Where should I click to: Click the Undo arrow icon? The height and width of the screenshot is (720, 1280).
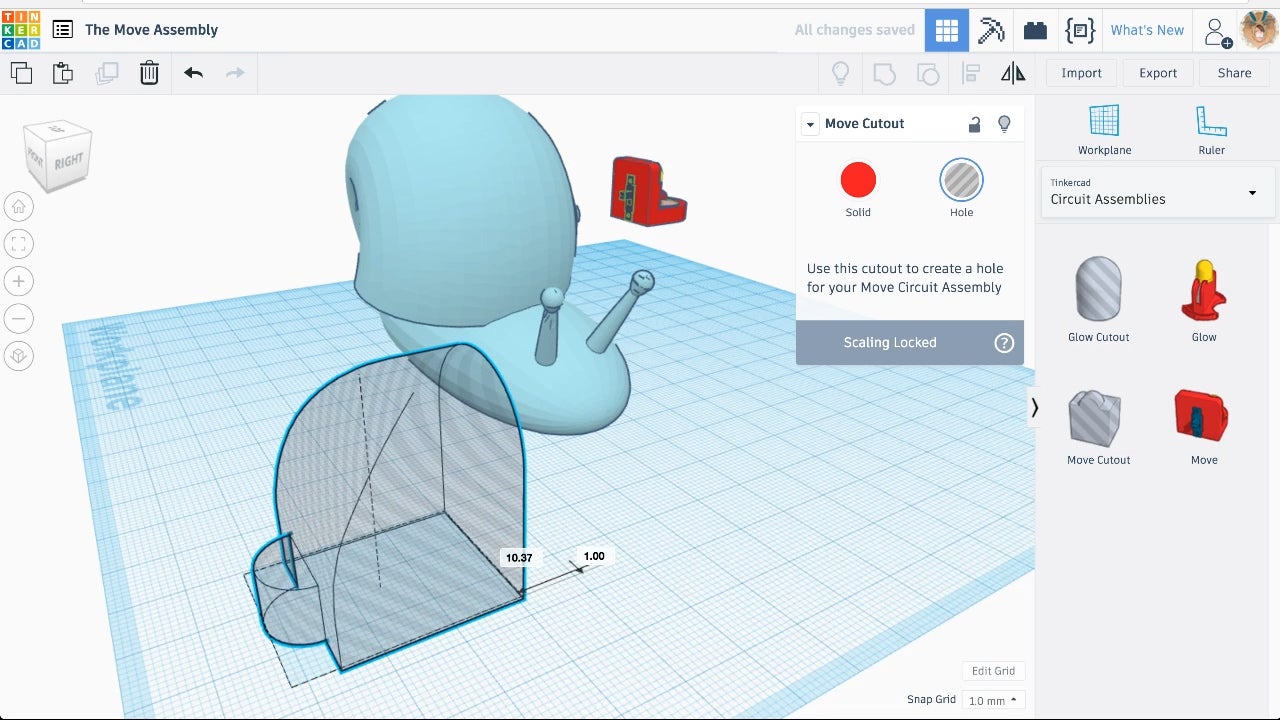pos(193,73)
